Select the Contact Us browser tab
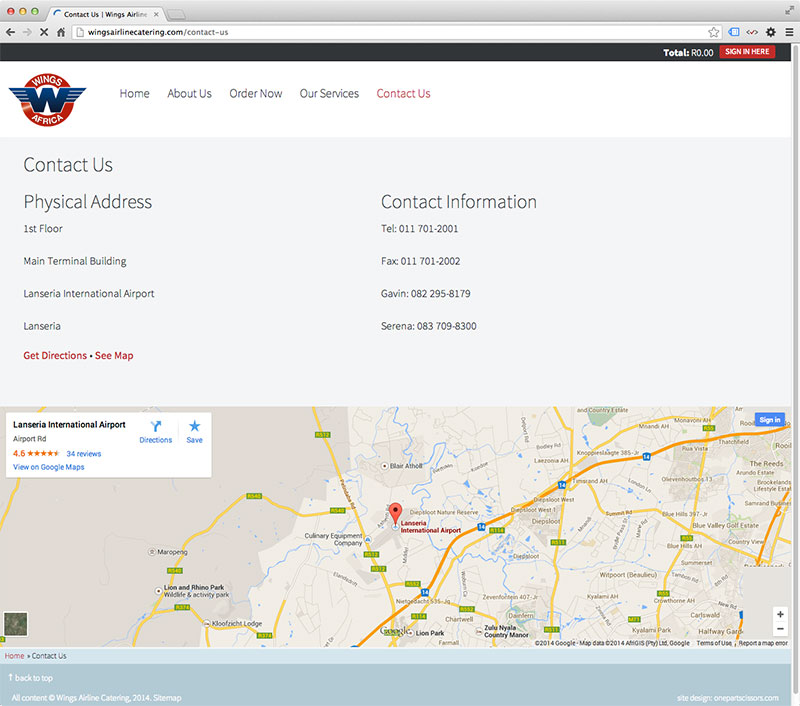Screen dimensions: 800x706 click(106, 14)
